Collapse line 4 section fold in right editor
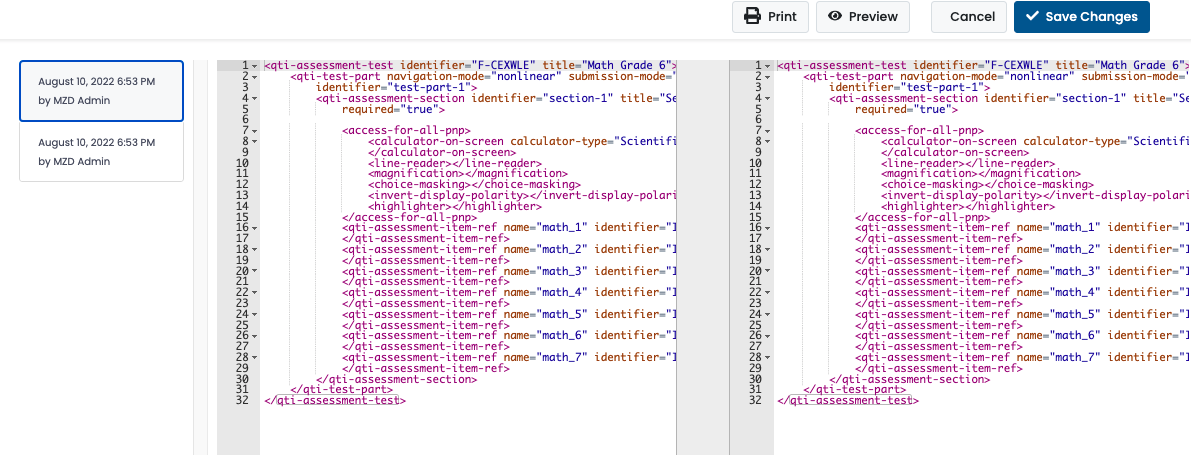 (x=768, y=98)
